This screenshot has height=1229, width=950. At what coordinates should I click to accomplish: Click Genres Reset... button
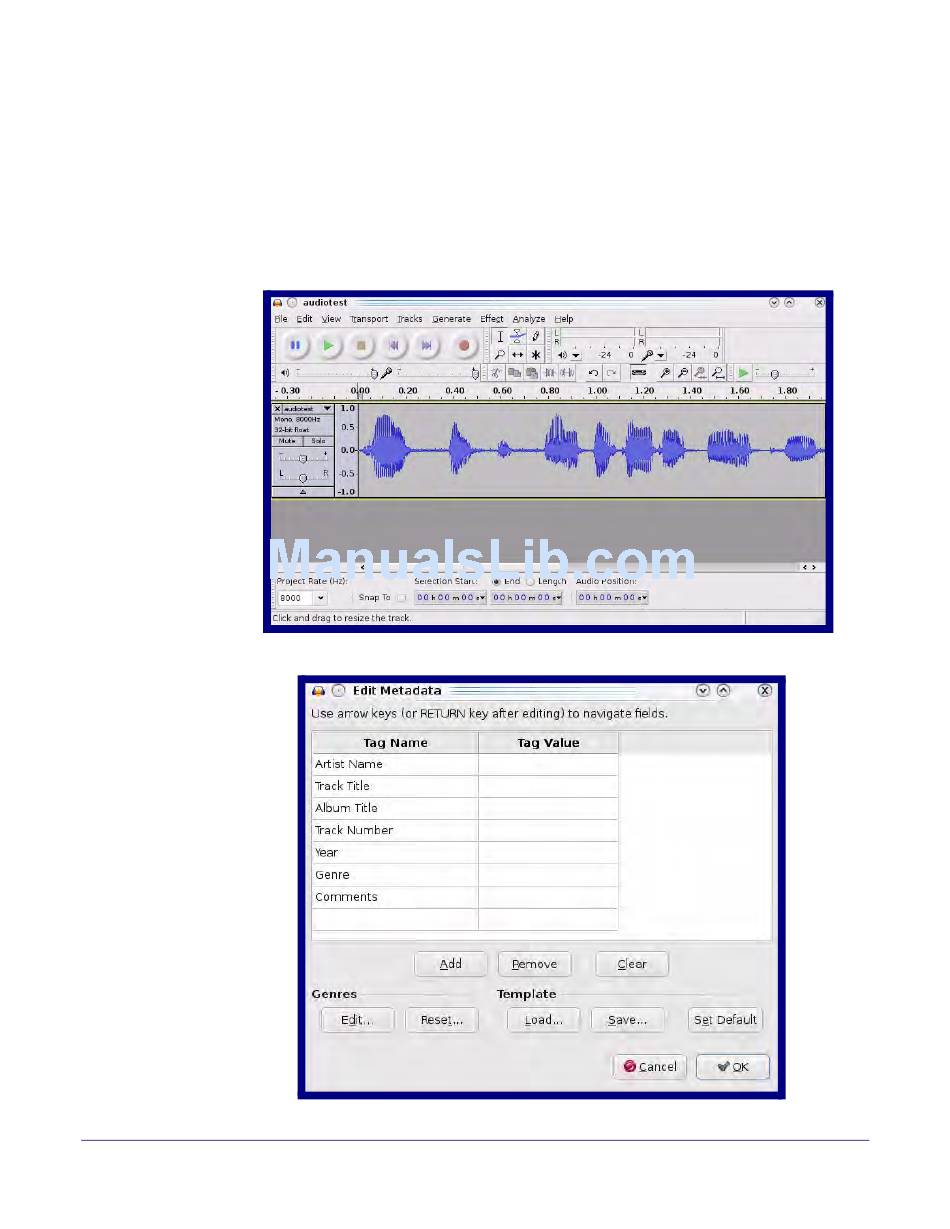[x=441, y=1020]
